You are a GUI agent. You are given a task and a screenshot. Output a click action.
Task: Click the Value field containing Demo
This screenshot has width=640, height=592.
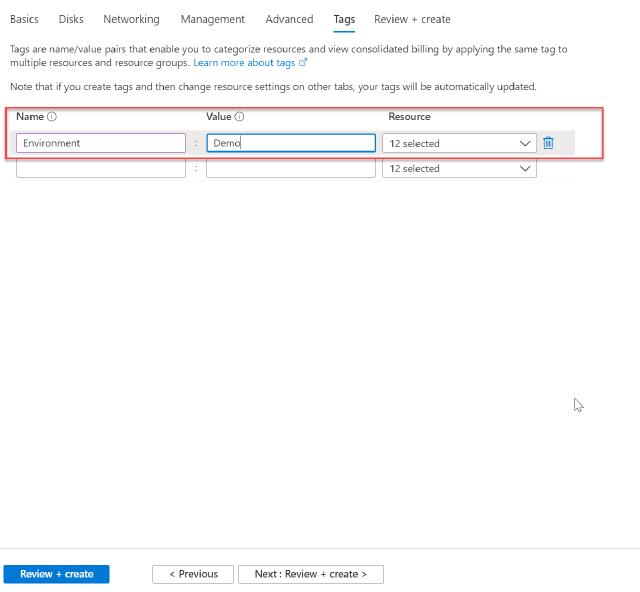click(291, 143)
